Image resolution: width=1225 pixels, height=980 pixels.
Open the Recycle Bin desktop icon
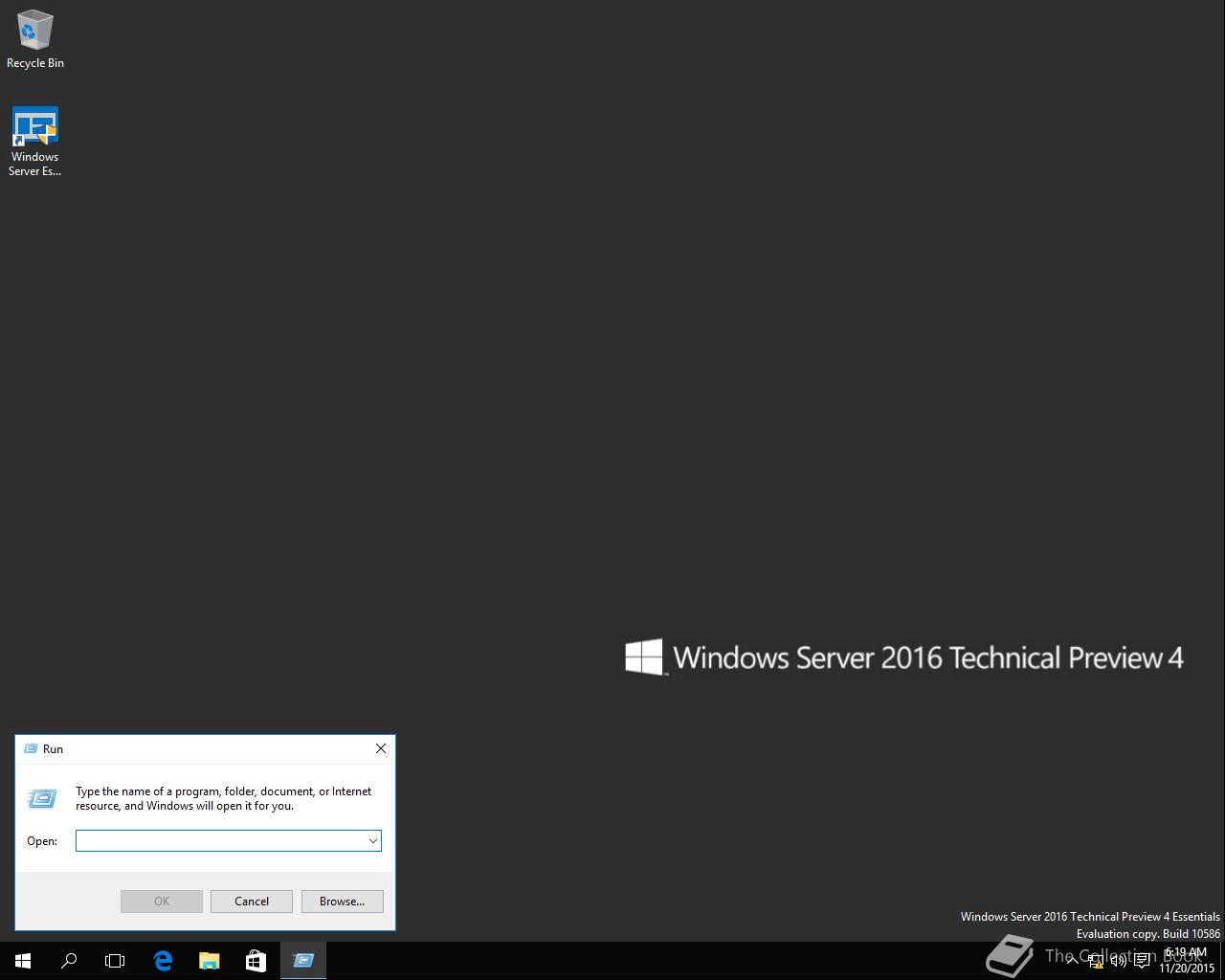[x=35, y=40]
